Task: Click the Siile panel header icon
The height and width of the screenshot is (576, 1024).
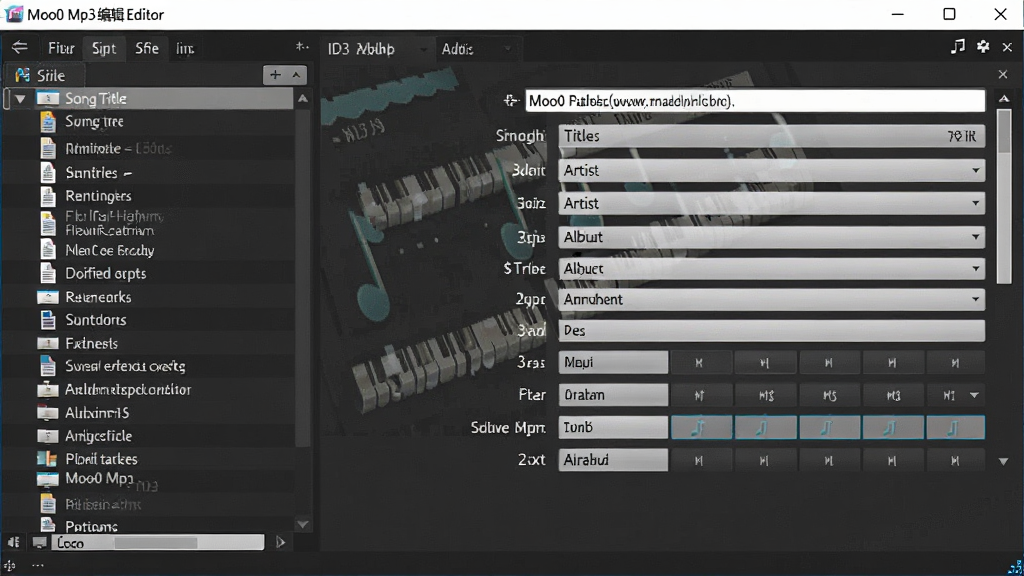Action: [x=22, y=75]
